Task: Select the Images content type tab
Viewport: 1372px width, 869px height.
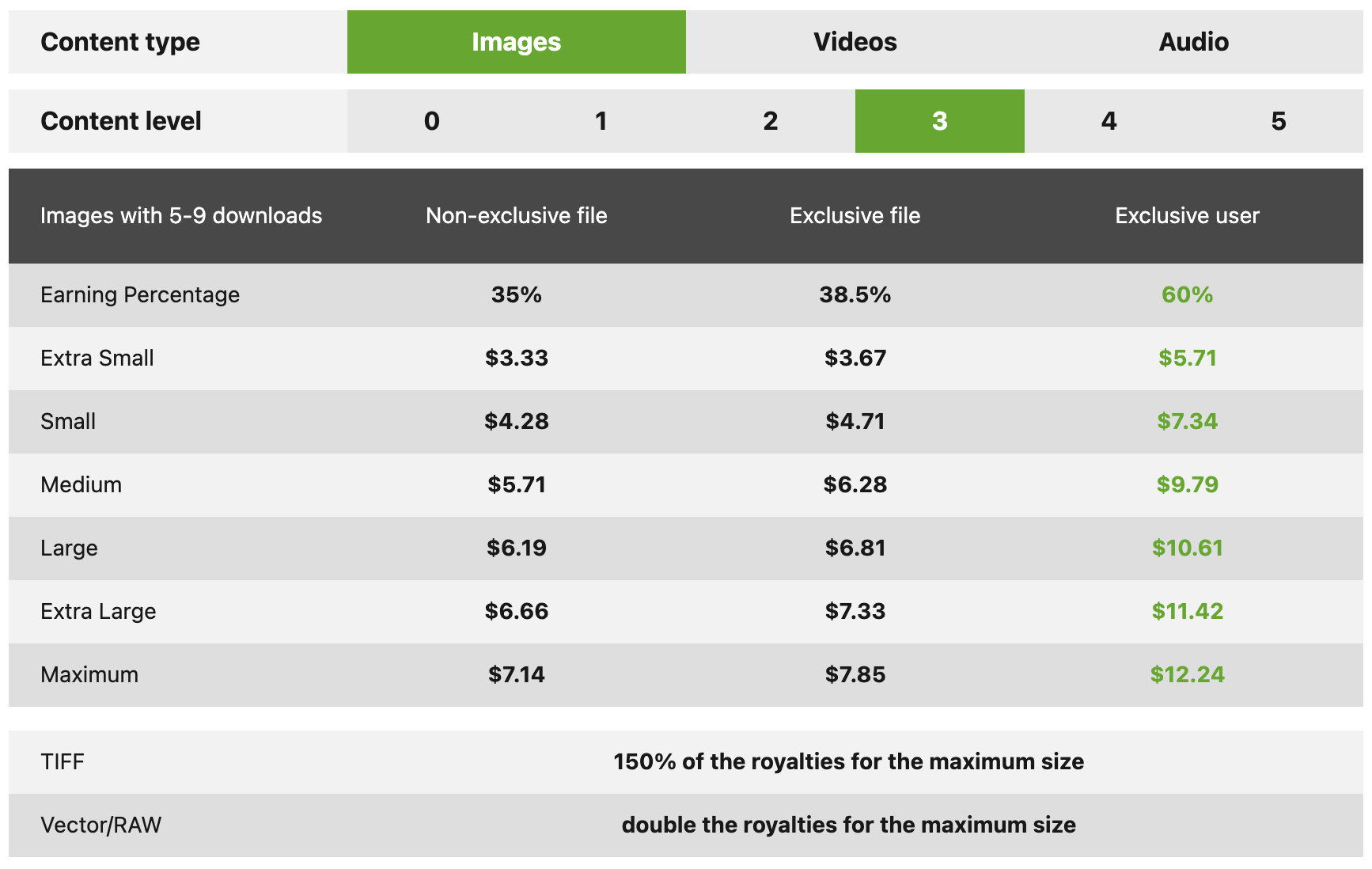Action: [x=516, y=41]
